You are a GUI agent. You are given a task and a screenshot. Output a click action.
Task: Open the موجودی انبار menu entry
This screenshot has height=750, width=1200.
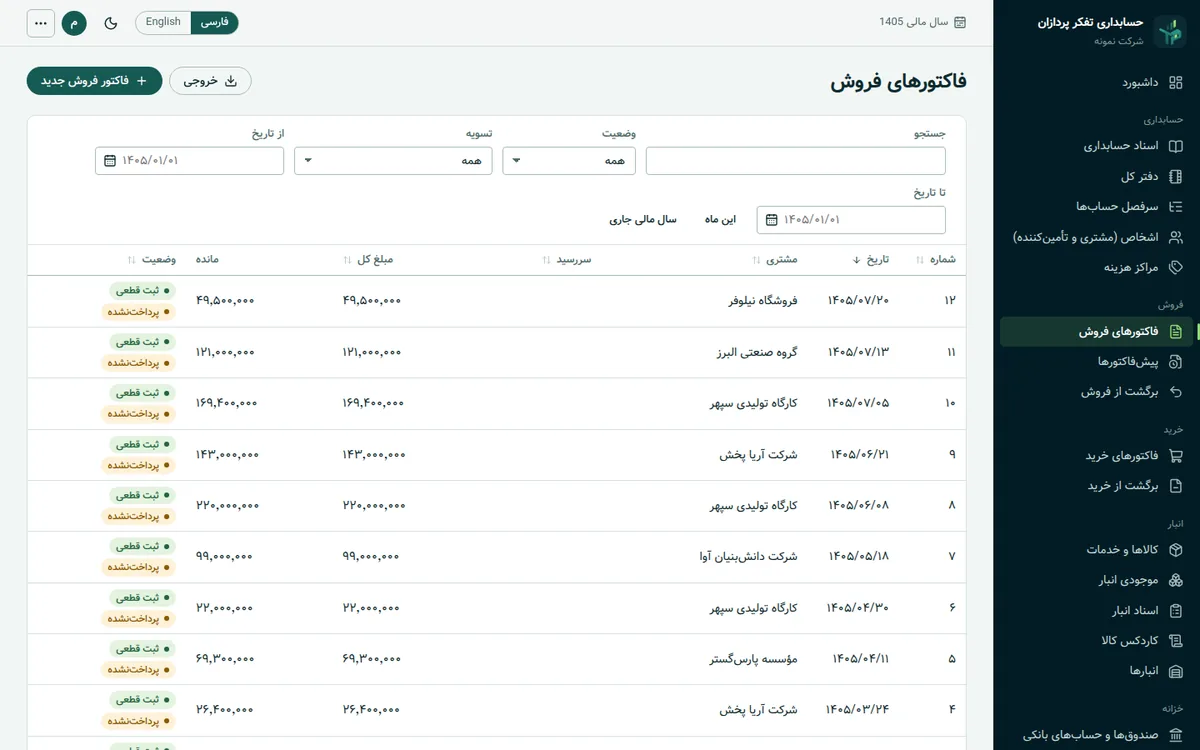pyautogui.click(x=1096, y=580)
